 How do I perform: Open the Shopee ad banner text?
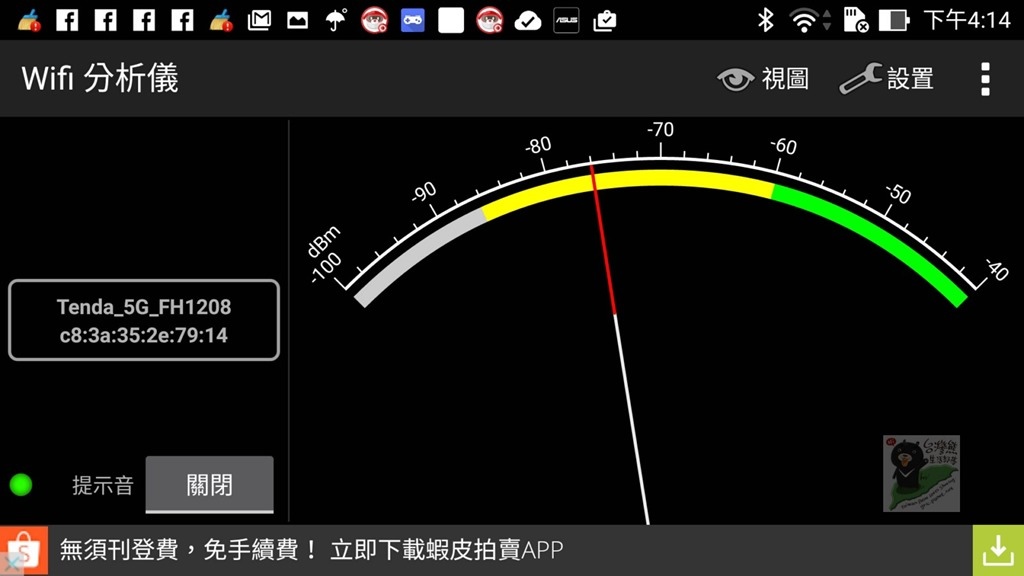[312, 550]
